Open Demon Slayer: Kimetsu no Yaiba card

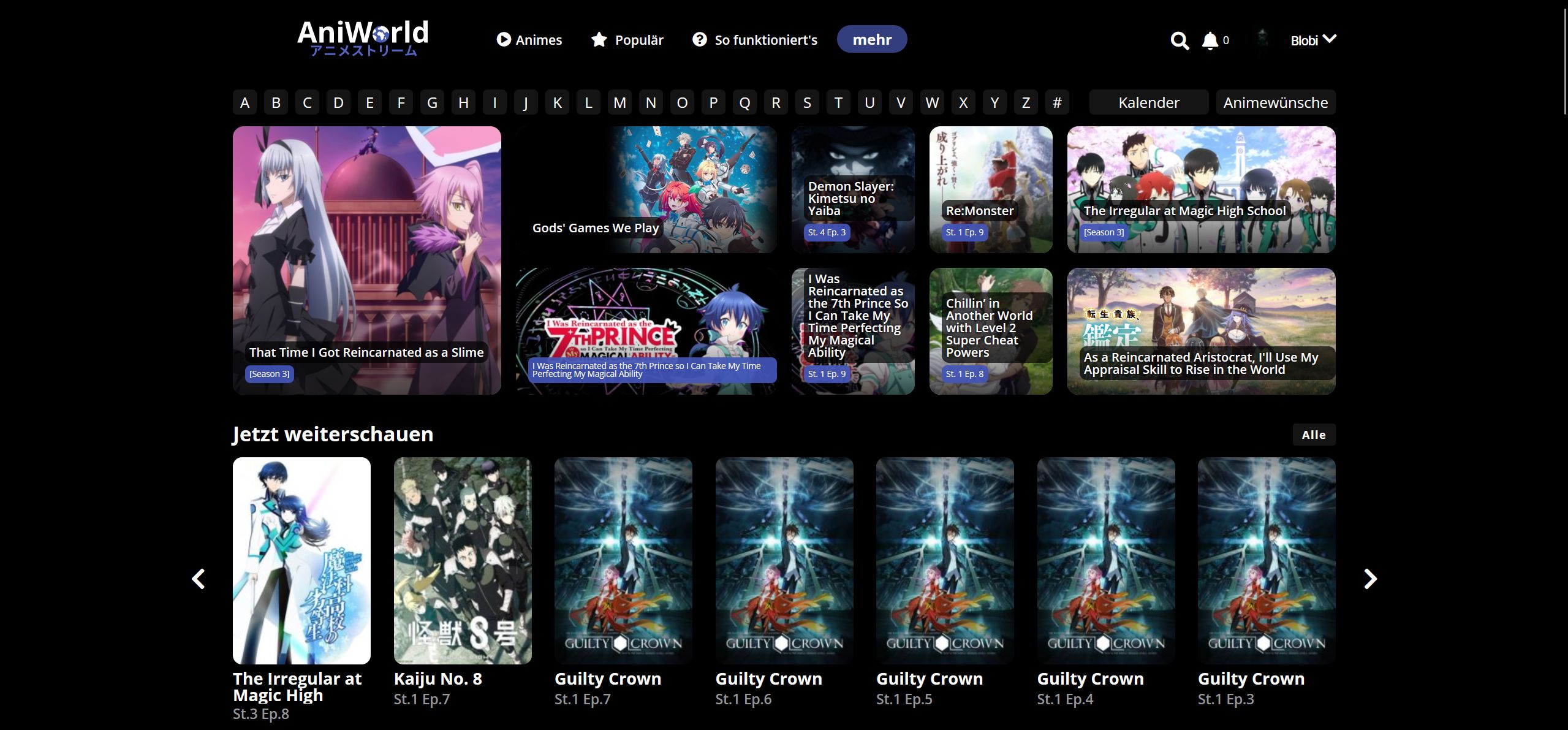pyautogui.click(x=853, y=189)
